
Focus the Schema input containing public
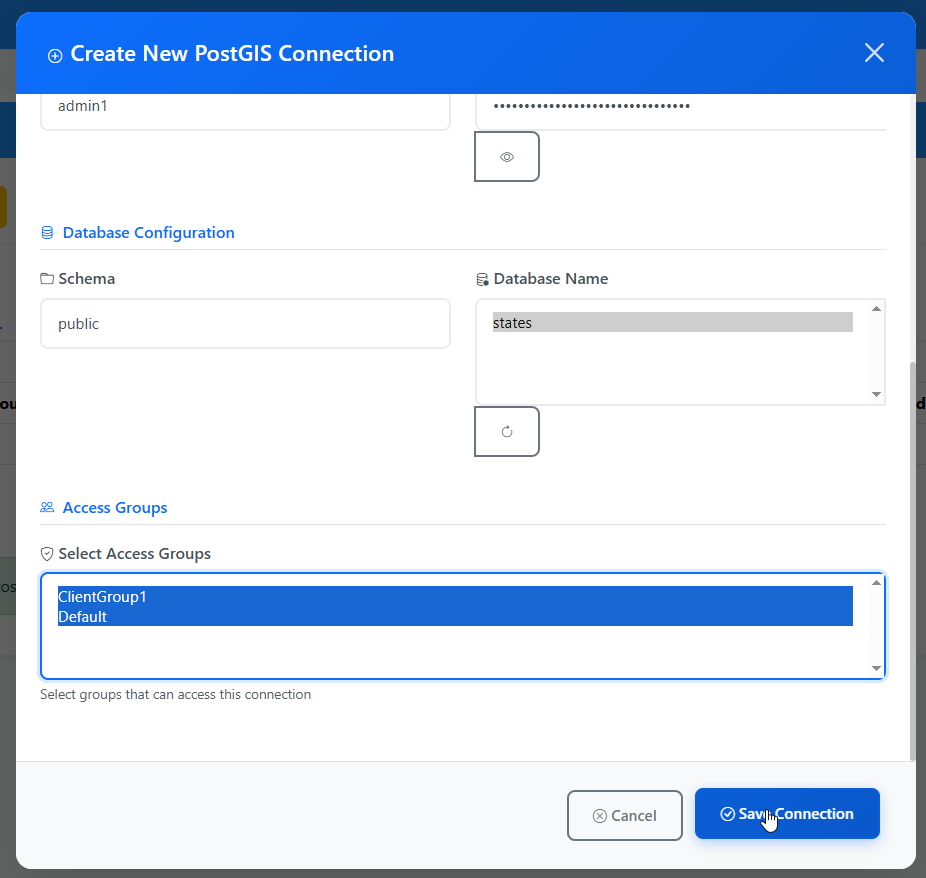[x=246, y=324]
